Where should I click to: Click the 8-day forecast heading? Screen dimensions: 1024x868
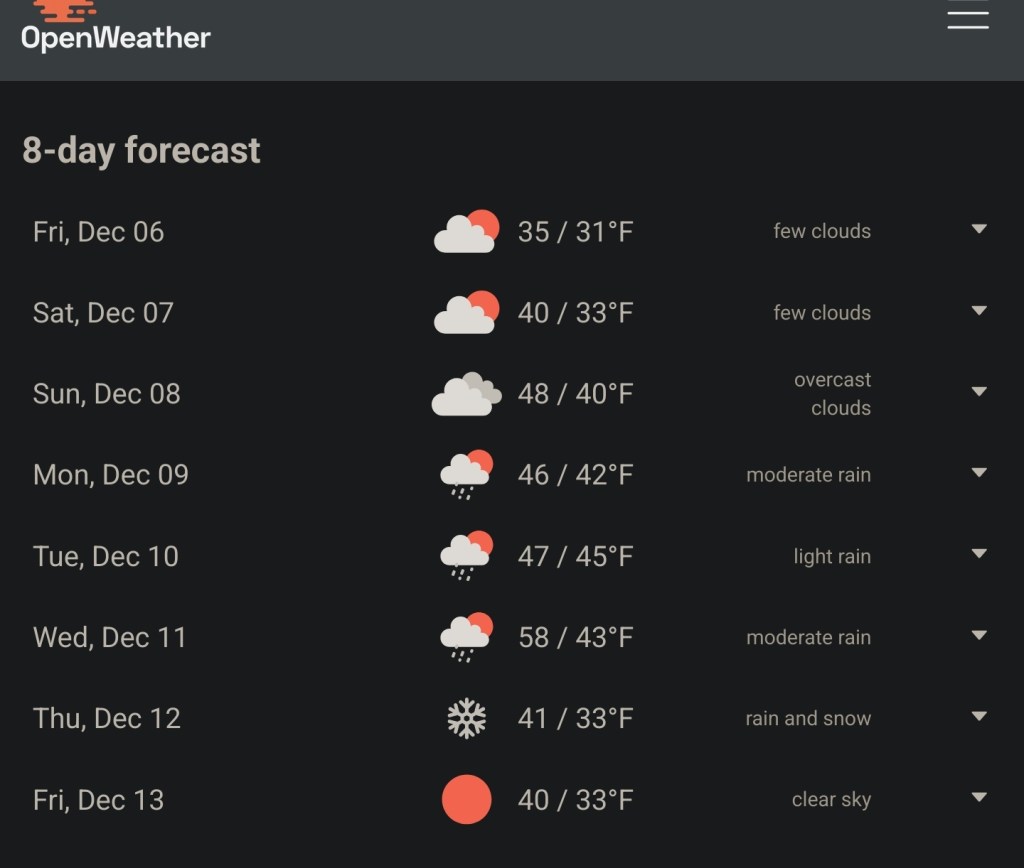click(x=141, y=151)
